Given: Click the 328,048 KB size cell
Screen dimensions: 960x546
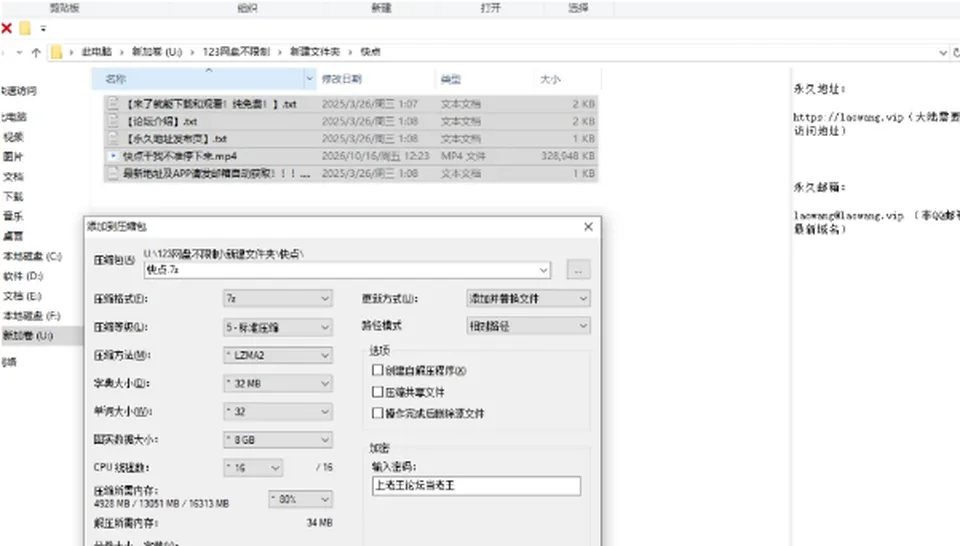Looking at the screenshot, I should coord(568,156).
